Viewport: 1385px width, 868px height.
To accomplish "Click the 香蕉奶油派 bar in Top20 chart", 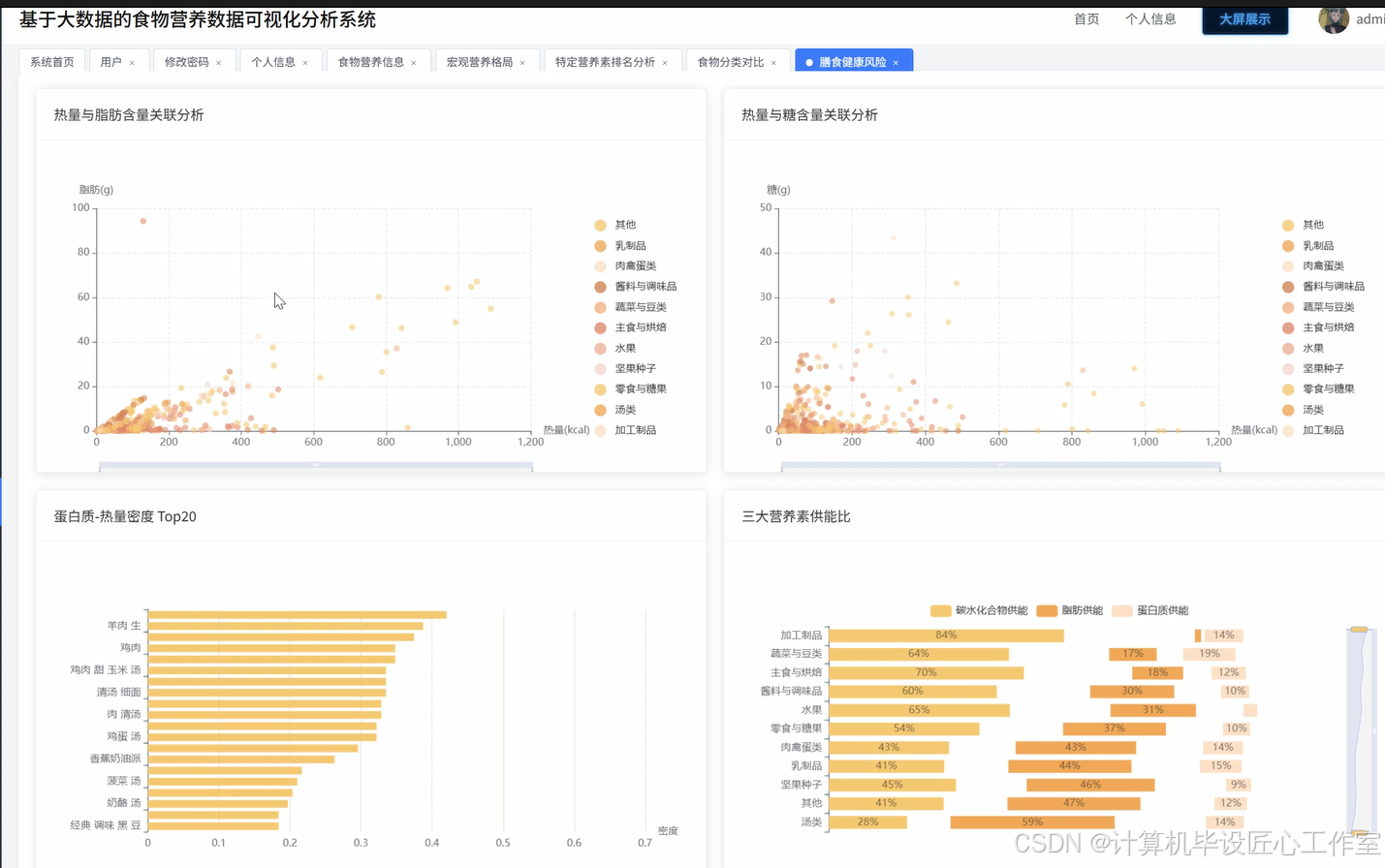I will [241, 759].
